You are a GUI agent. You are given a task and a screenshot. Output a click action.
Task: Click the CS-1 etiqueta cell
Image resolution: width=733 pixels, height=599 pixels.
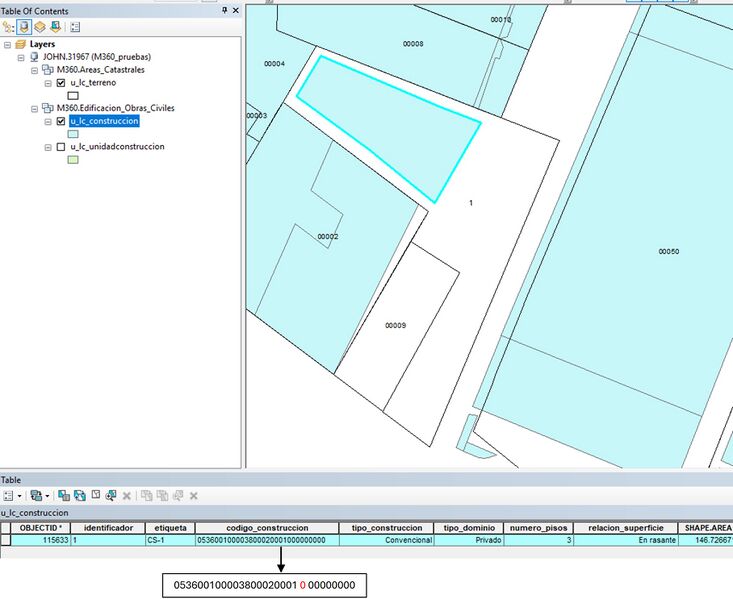170,540
